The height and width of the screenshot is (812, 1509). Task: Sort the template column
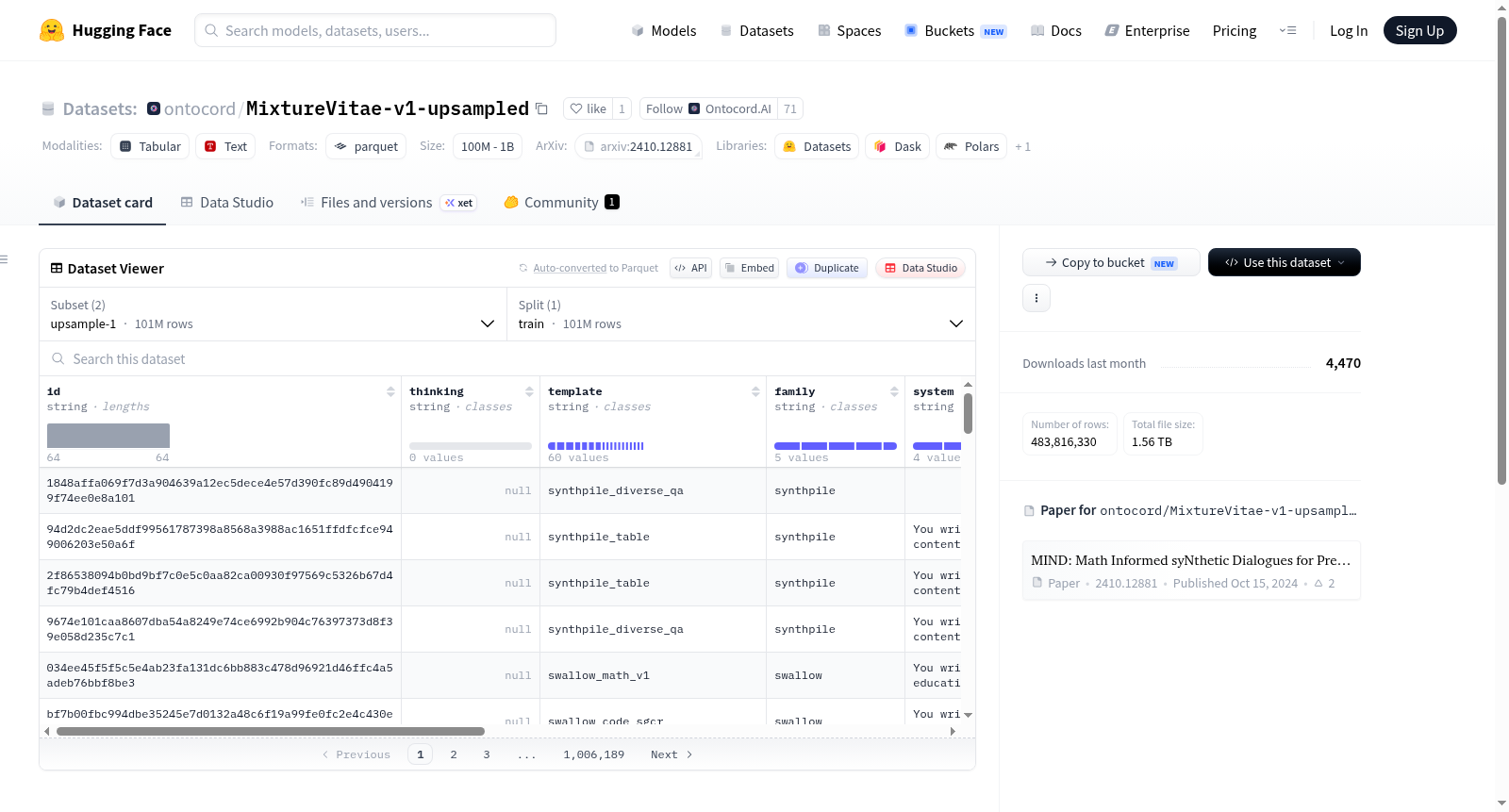pos(755,391)
